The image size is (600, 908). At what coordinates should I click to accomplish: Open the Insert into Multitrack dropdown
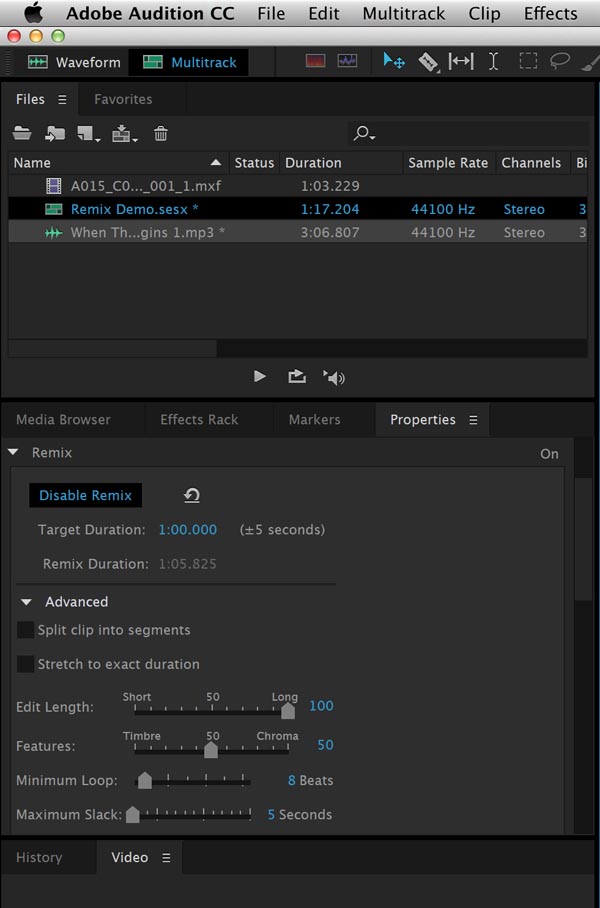tap(125, 134)
